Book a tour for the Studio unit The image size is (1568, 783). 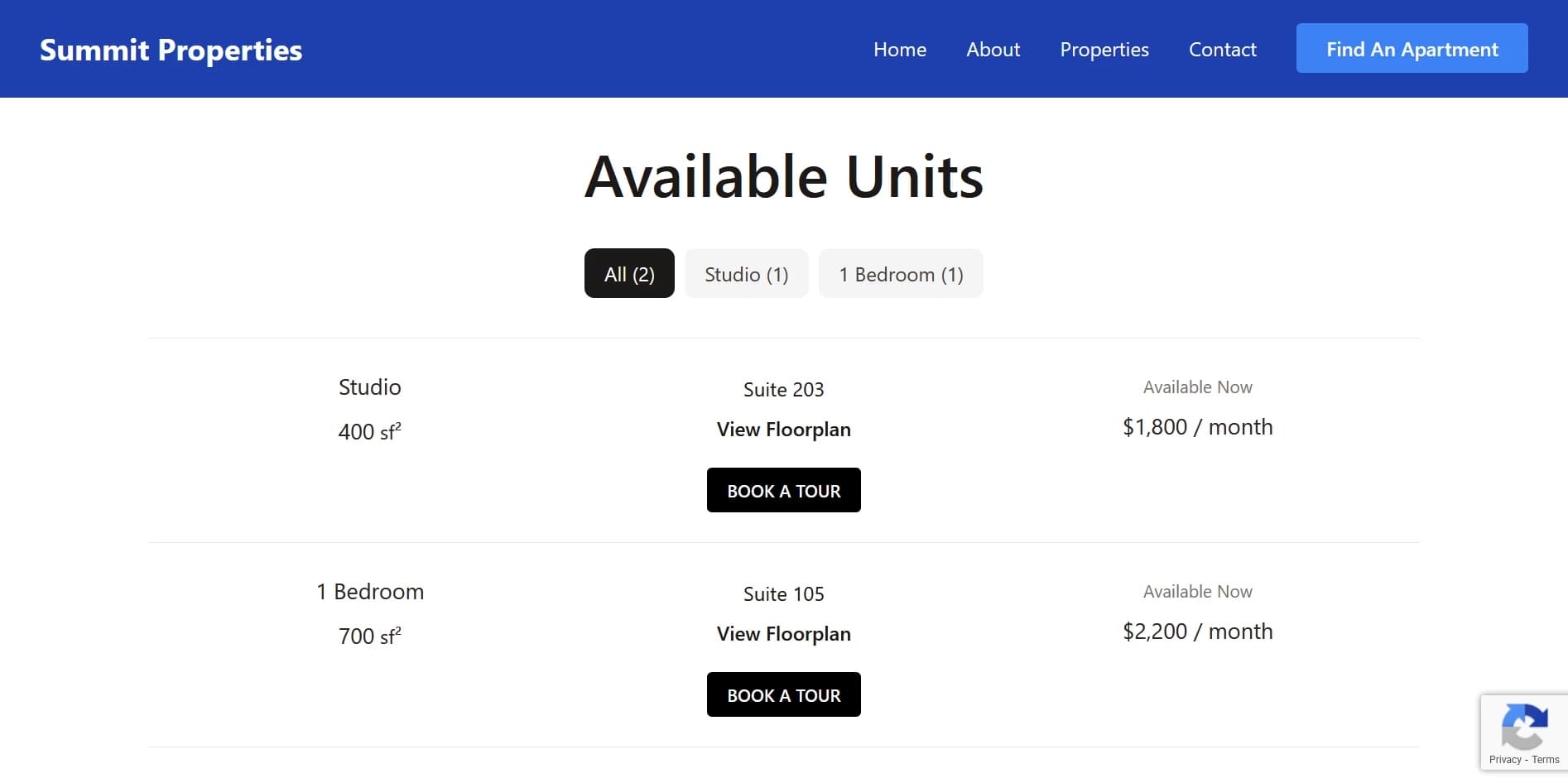[783, 490]
